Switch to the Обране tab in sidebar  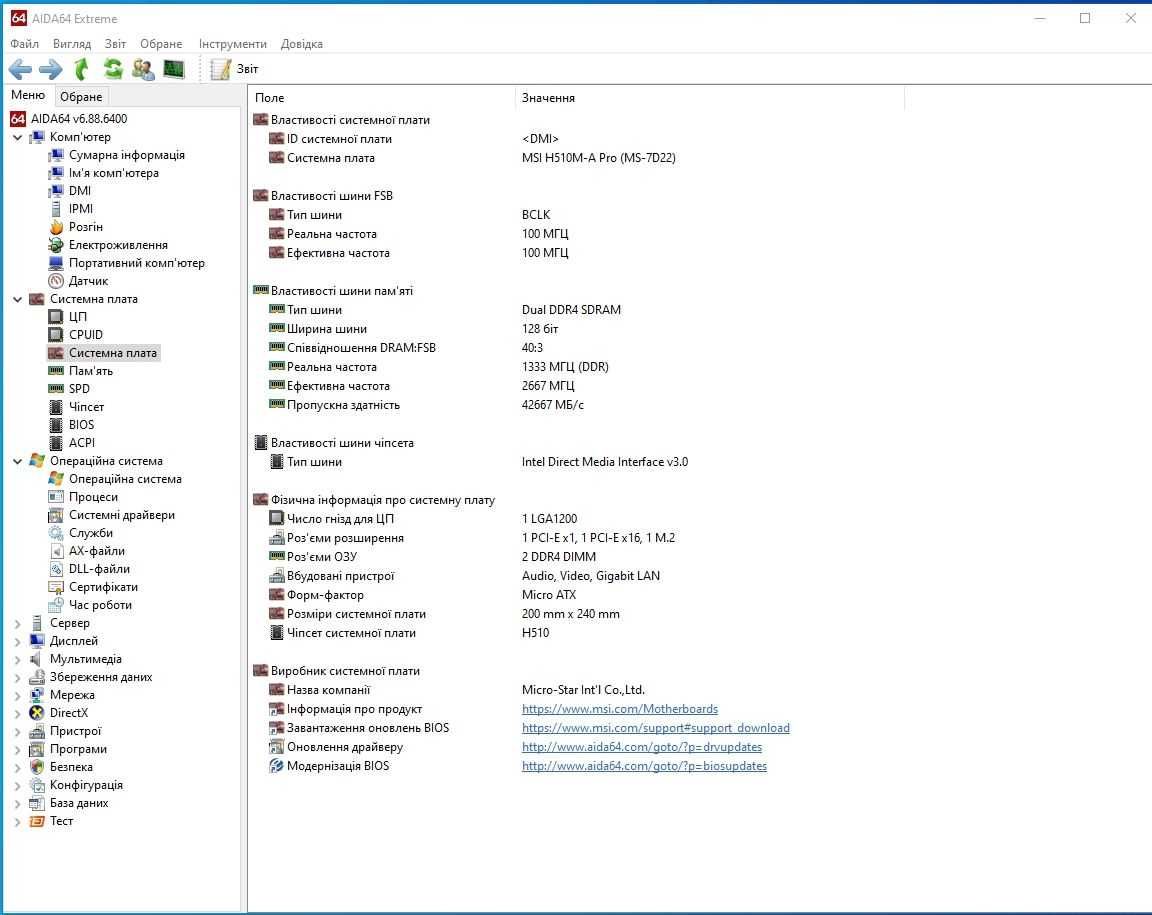pyautogui.click(x=81, y=96)
